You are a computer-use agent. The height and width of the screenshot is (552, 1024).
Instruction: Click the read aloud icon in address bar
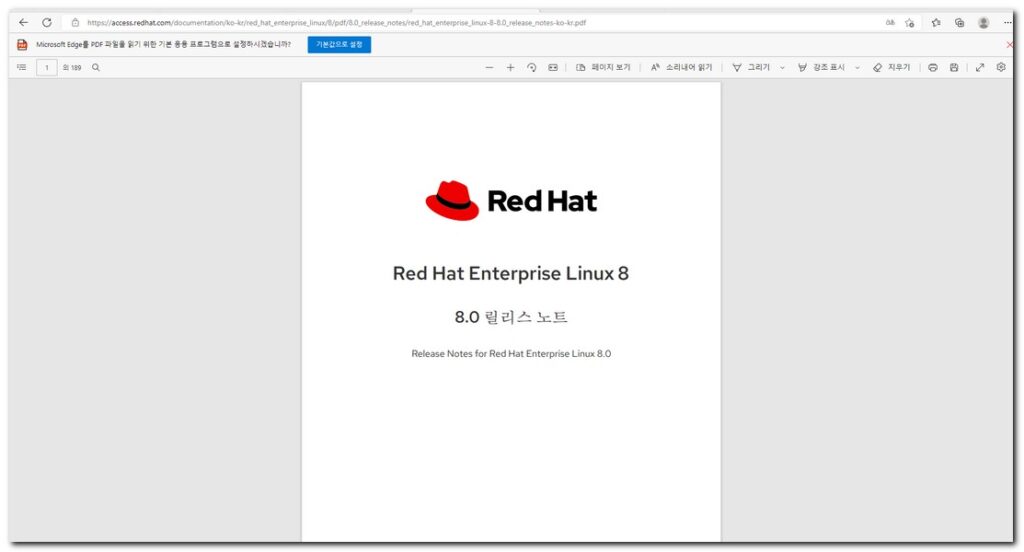(x=890, y=22)
